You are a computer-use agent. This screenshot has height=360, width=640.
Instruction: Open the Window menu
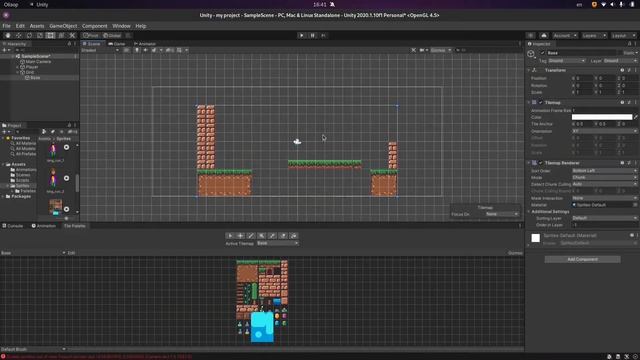121,26
